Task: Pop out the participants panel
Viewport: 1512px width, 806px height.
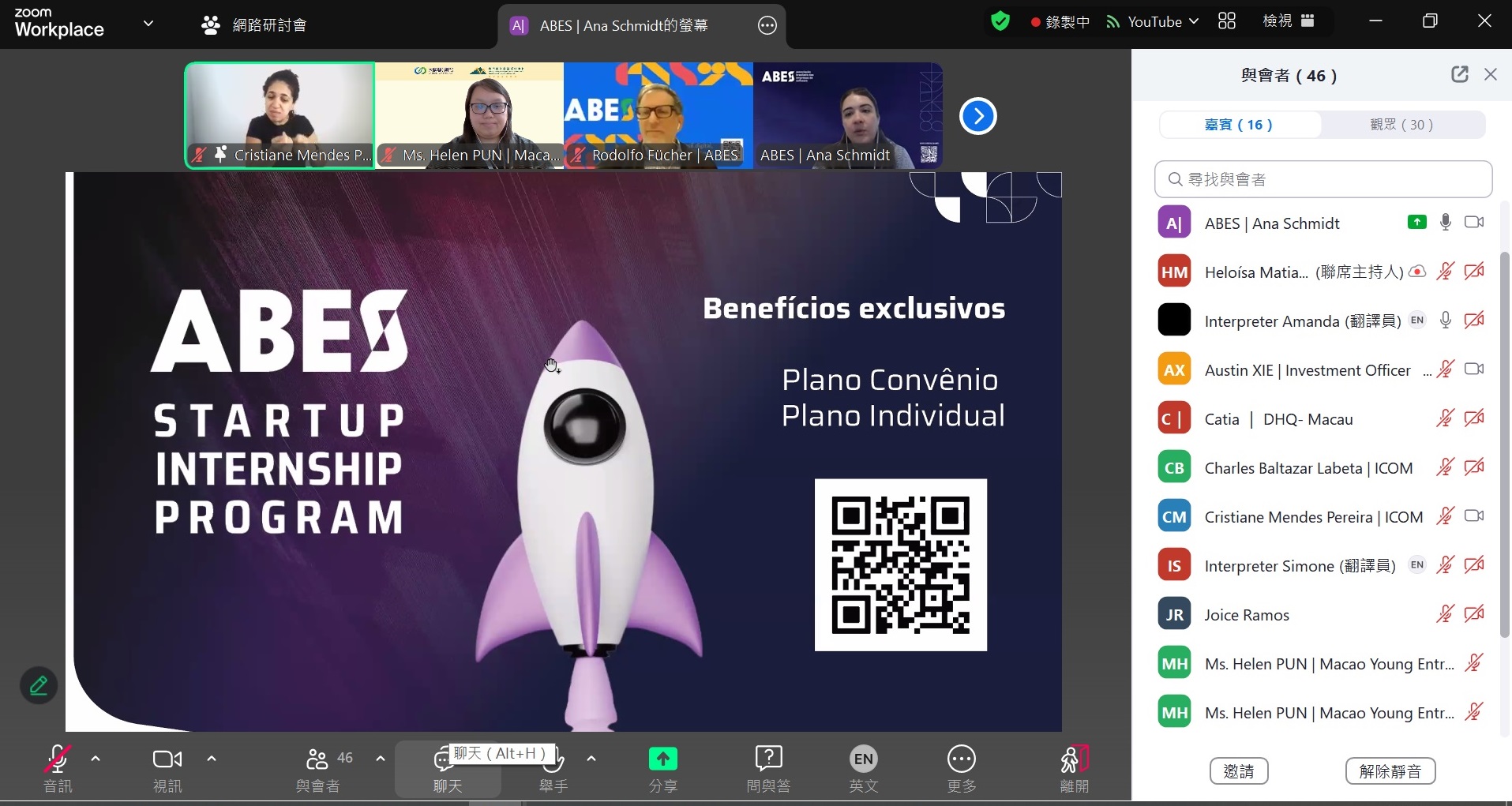Action: (x=1460, y=74)
